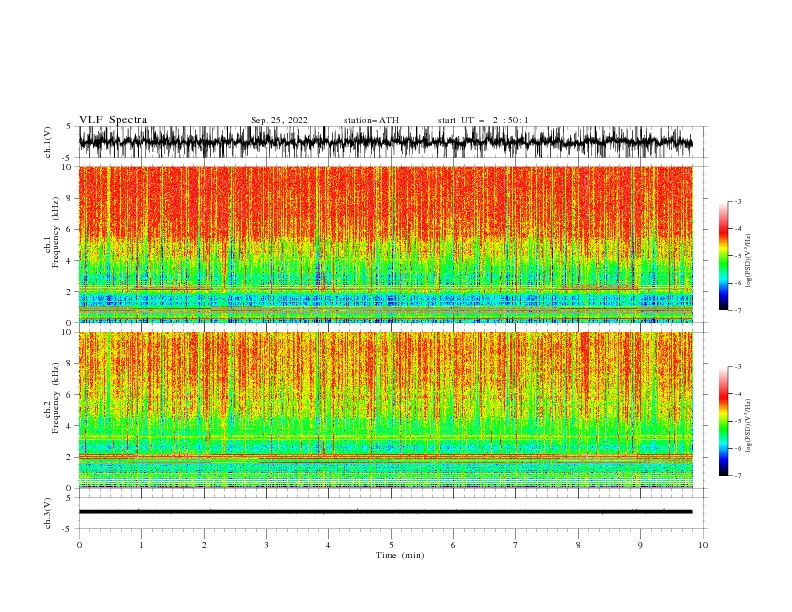
Task: Click the "-3" tick on ch.1 color bar
Action: click(737, 202)
